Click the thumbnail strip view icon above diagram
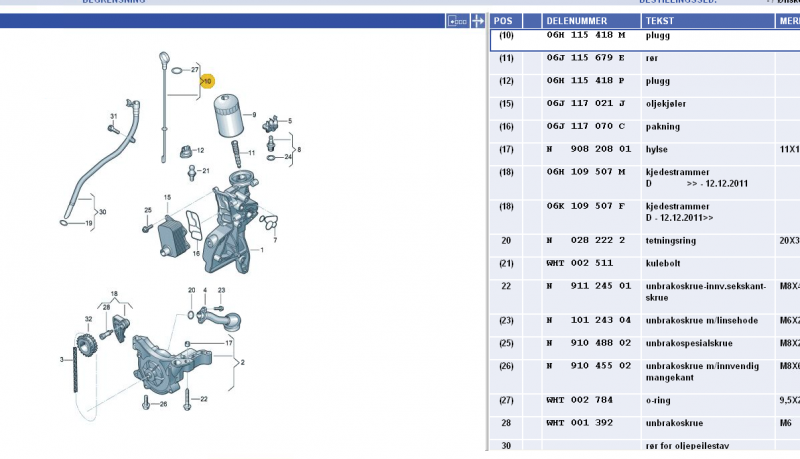Image resolution: width=800 pixels, height=459 pixels. pyautogui.click(x=458, y=20)
